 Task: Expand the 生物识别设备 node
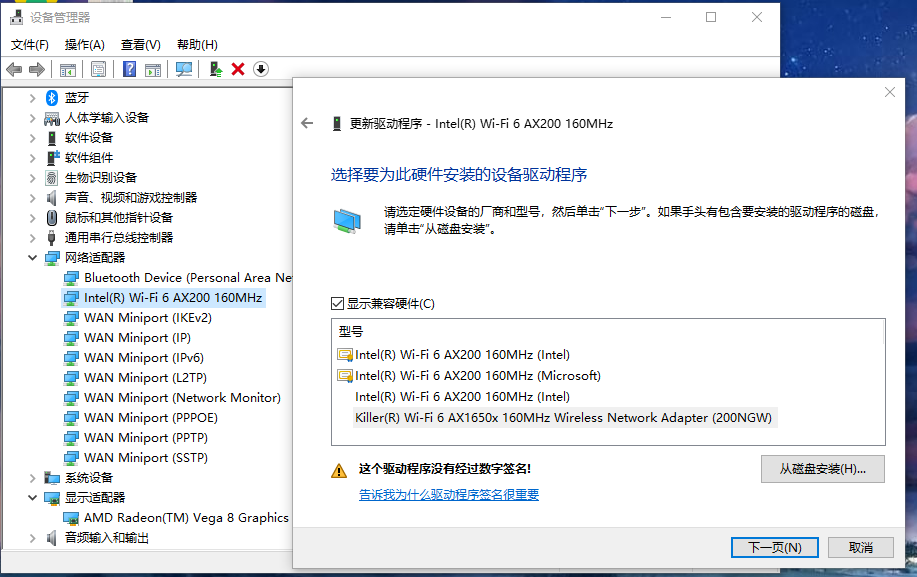(33, 178)
